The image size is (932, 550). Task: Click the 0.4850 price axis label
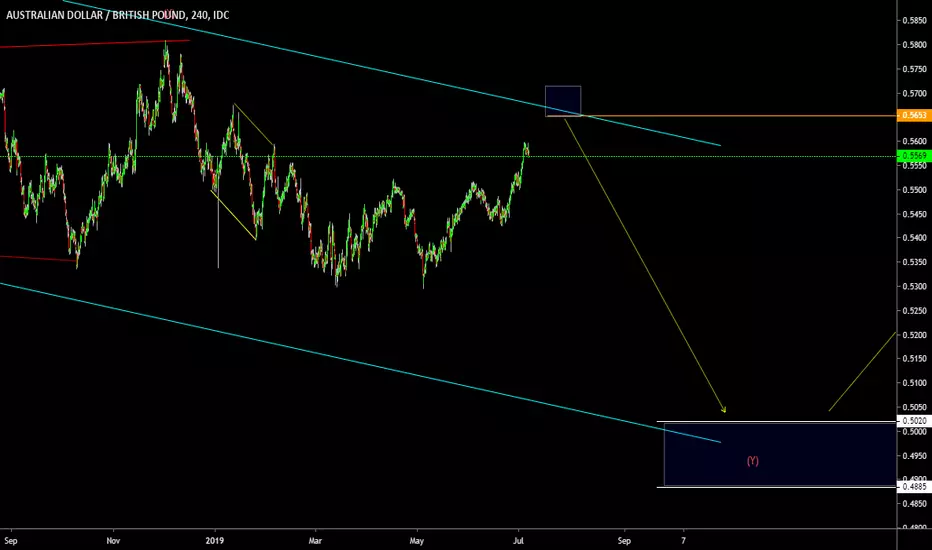(x=914, y=504)
